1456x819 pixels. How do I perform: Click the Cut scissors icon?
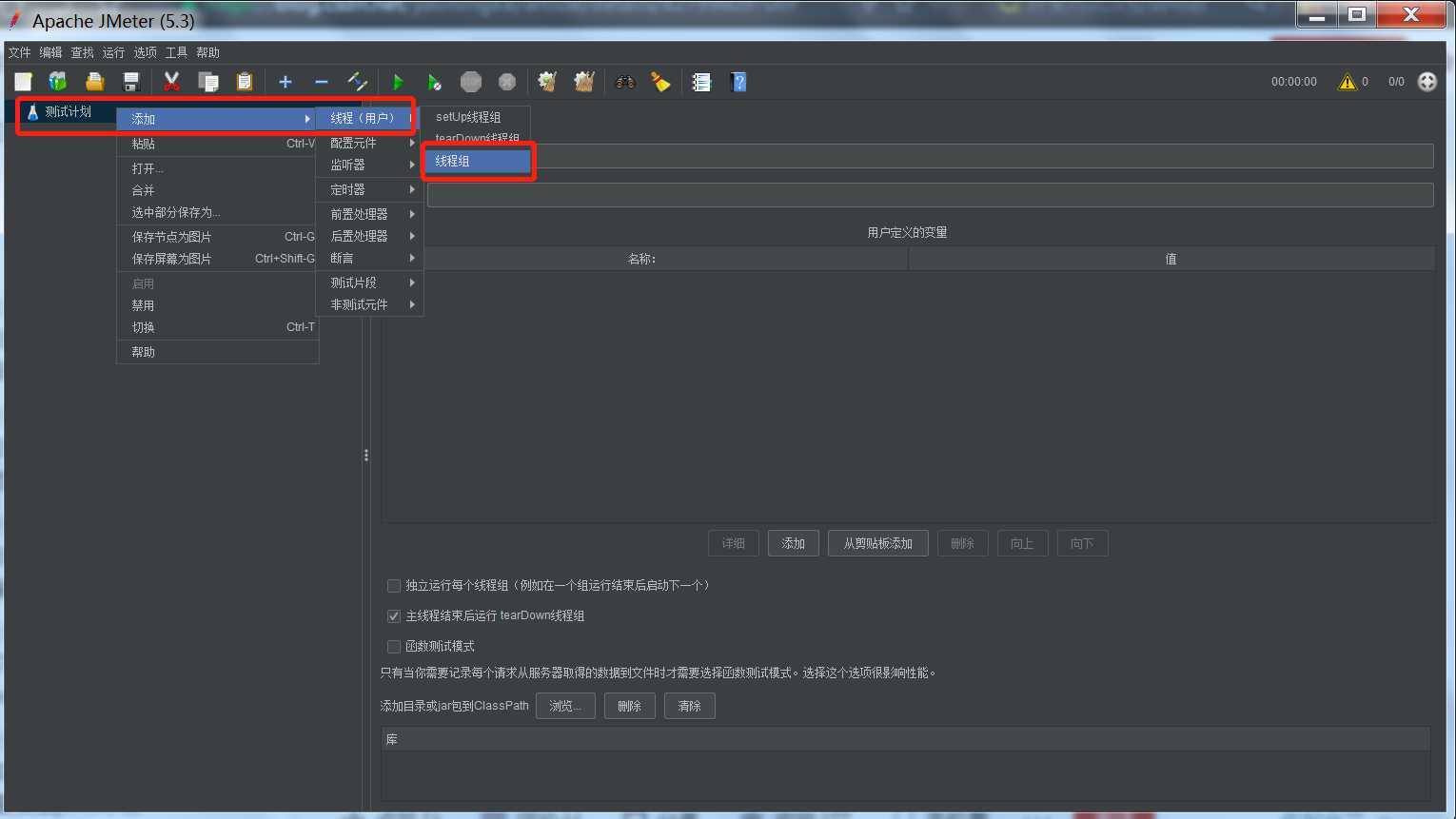[171, 82]
